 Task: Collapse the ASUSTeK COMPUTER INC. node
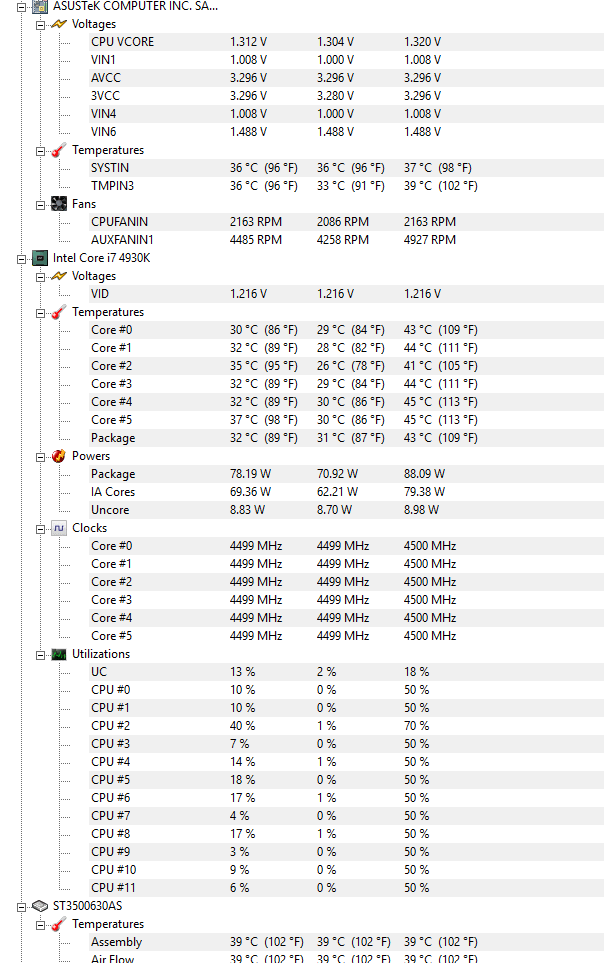pos(22,6)
